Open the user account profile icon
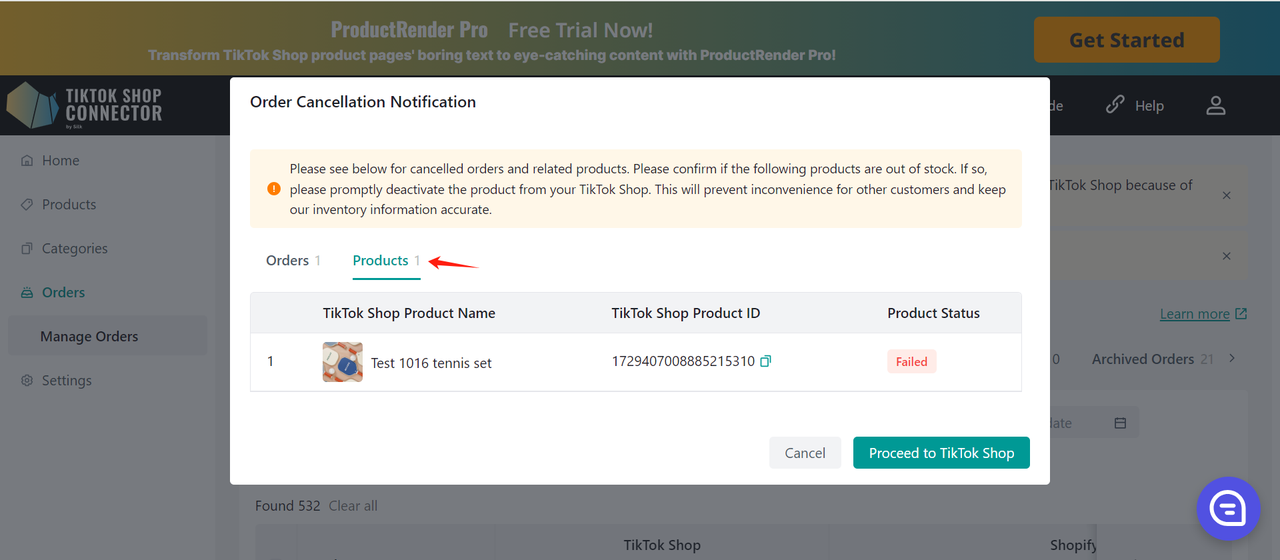This screenshot has width=1280, height=560. pyautogui.click(x=1215, y=105)
